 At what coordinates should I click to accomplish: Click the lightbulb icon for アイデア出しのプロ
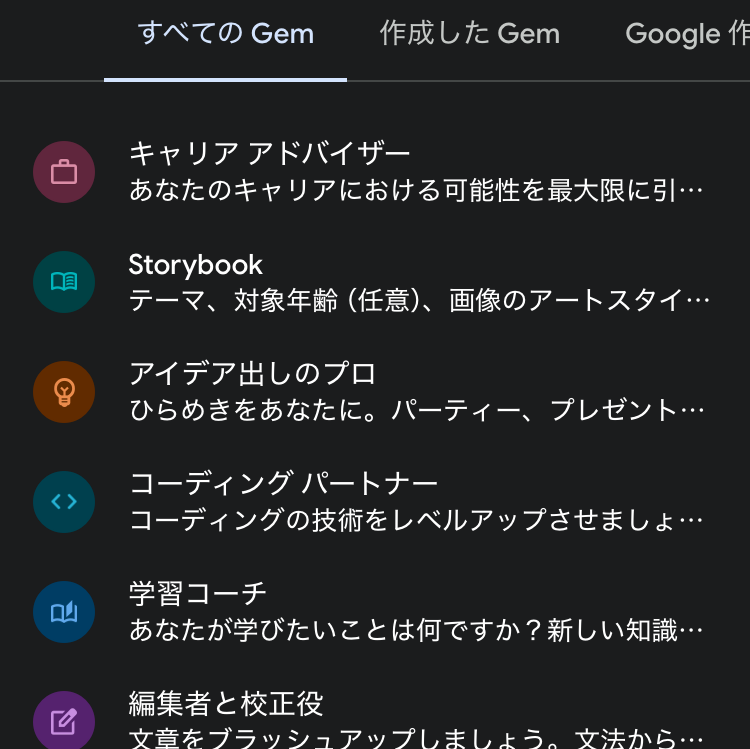point(64,392)
